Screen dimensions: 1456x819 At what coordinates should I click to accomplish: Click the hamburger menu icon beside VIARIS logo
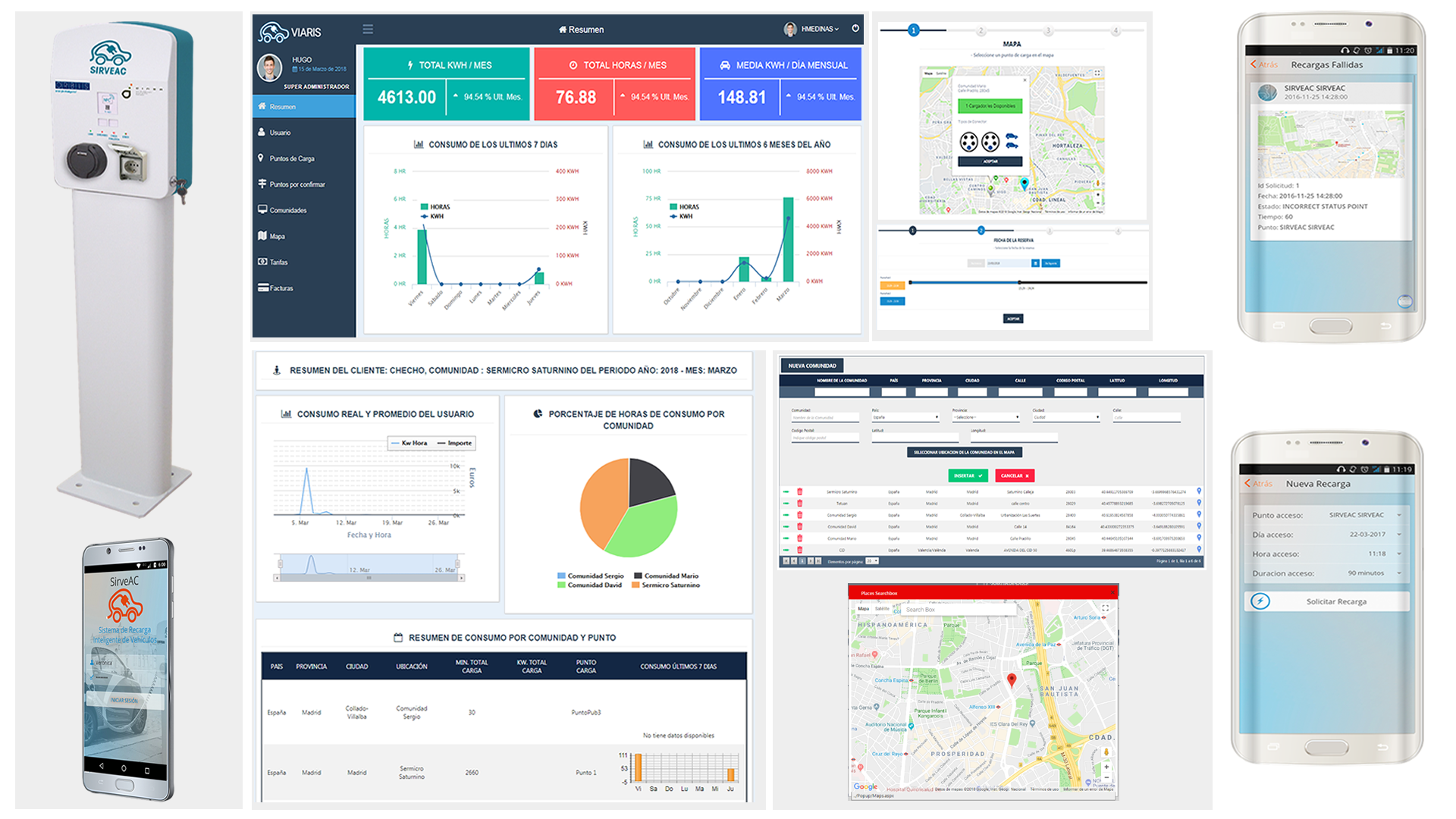coord(368,29)
